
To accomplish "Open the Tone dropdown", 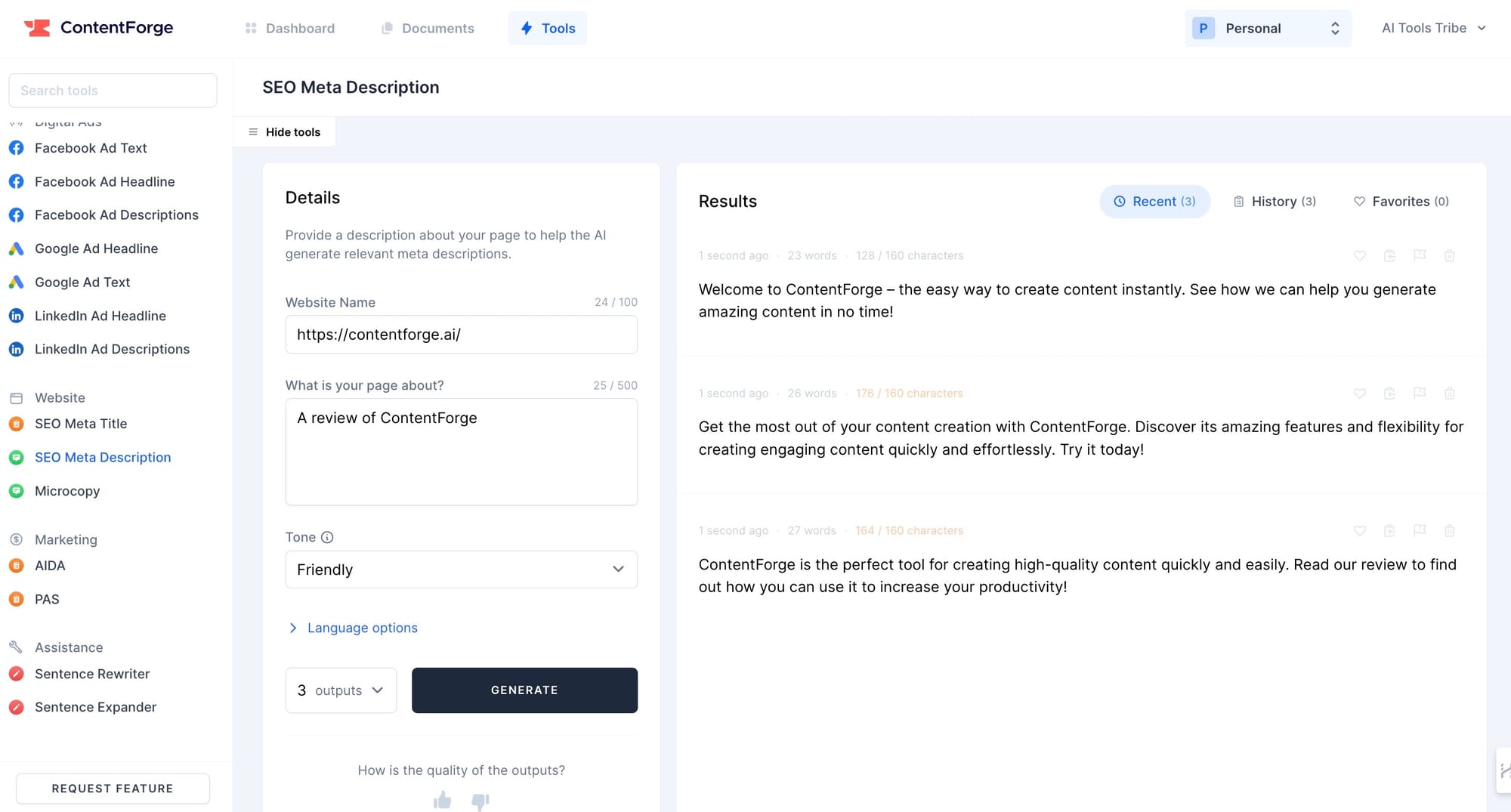I will (461, 570).
